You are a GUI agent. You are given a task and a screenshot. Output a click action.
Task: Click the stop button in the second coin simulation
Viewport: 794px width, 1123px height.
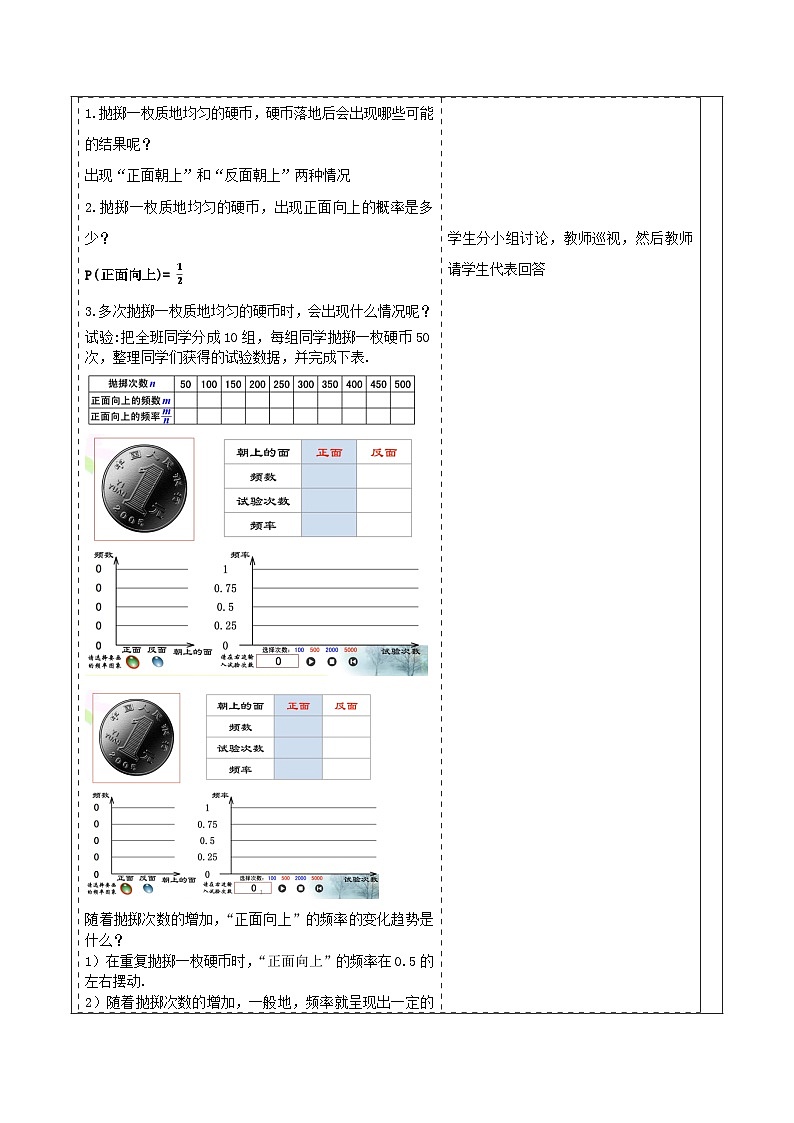pyautogui.click(x=301, y=888)
